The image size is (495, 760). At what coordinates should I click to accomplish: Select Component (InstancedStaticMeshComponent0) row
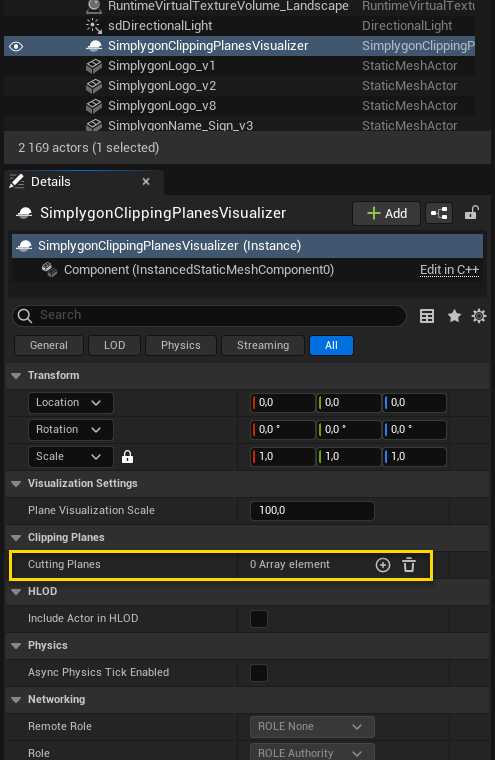(247, 270)
